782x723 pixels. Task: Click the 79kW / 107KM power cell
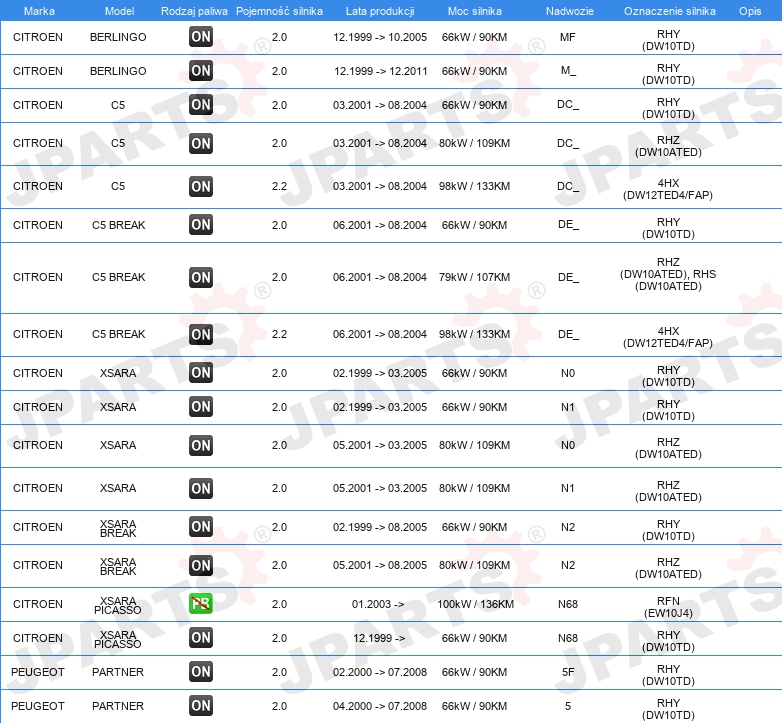(474, 277)
